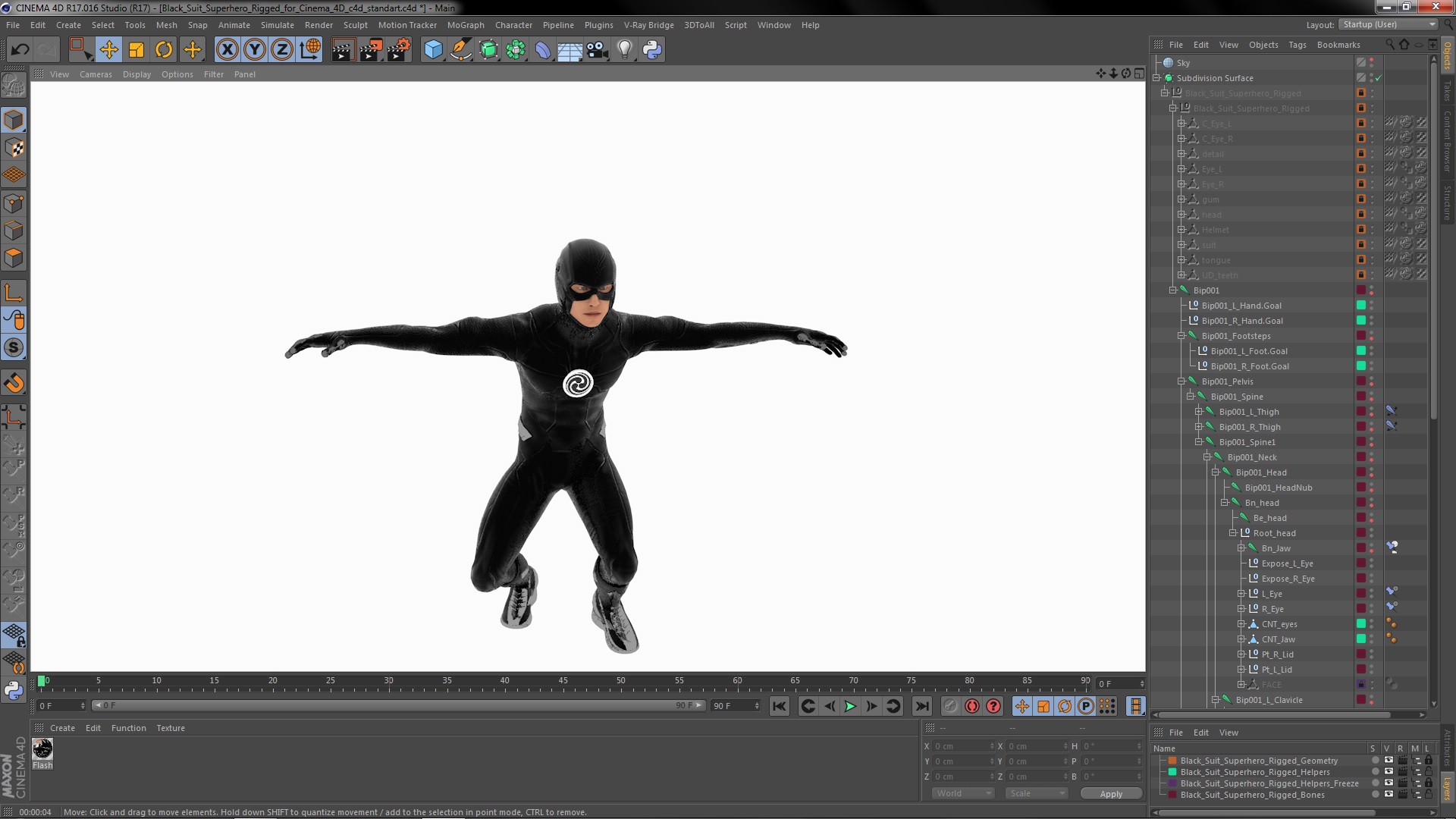
Task: Toggle Y axis lock icon
Action: 255,50
